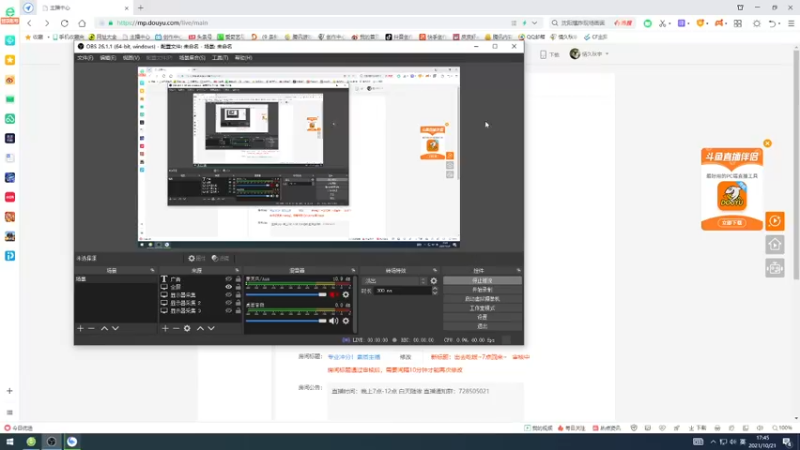Click 停止推流 button in OBS controls
Viewport: 800px width, 450px height.
[x=482, y=281]
